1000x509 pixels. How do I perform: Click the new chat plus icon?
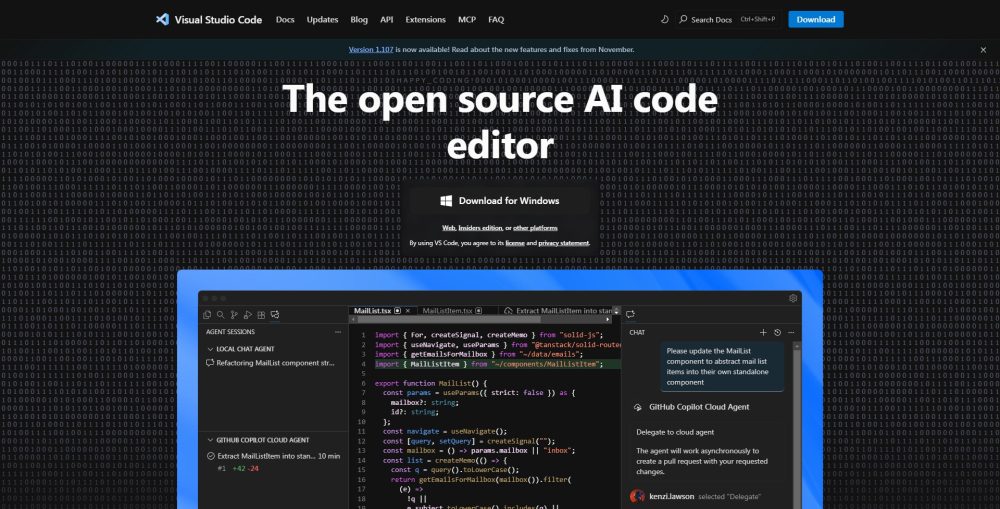point(763,332)
